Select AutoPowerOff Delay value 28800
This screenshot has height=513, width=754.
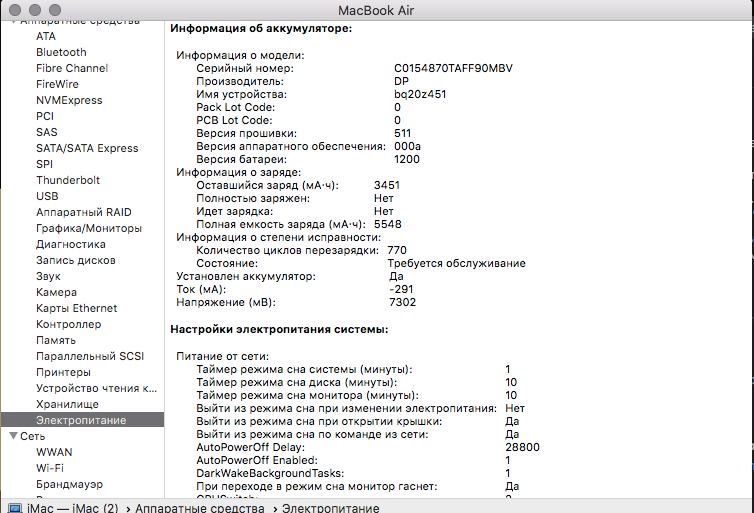tap(522, 447)
